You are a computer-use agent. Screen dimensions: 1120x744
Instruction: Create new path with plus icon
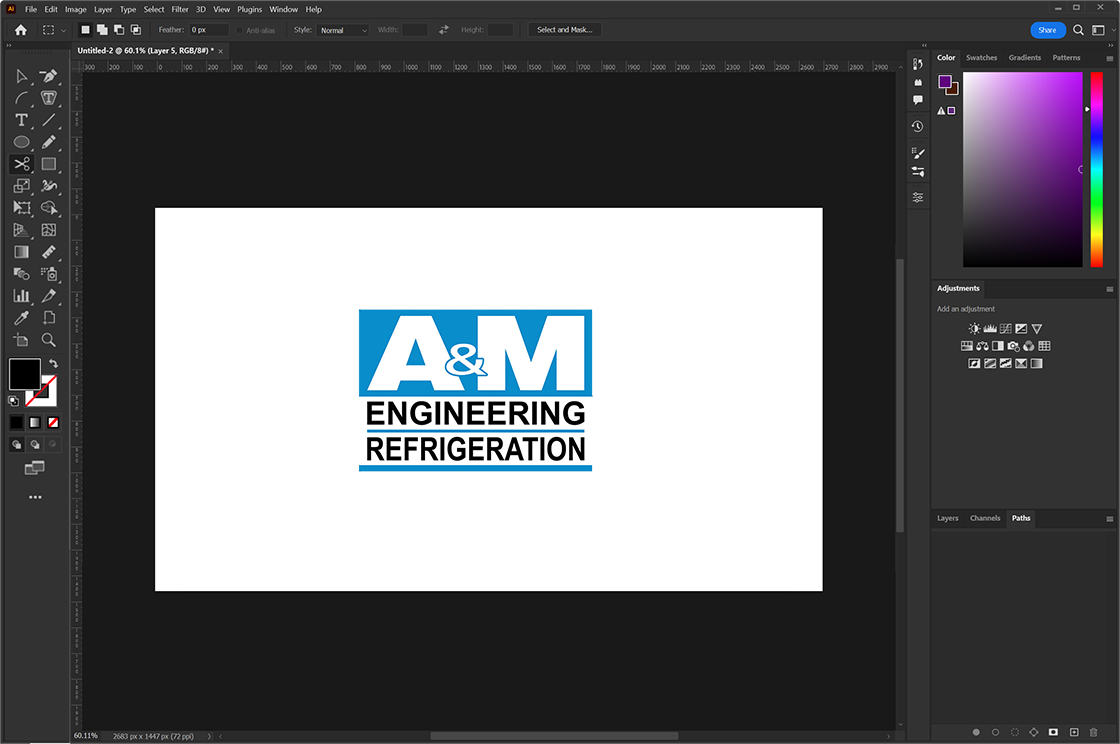click(1074, 732)
